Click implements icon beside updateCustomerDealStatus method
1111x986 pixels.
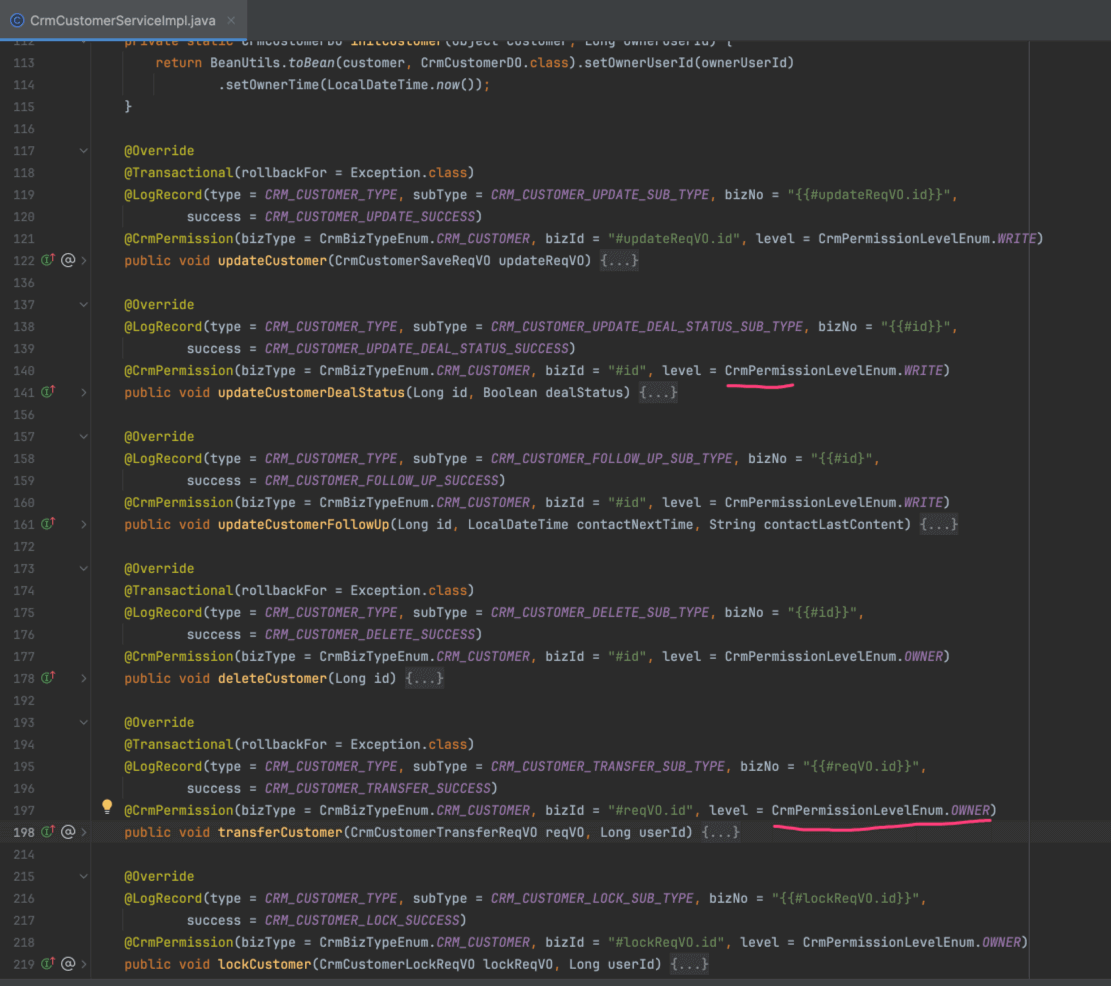pyautogui.click(x=47, y=393)
